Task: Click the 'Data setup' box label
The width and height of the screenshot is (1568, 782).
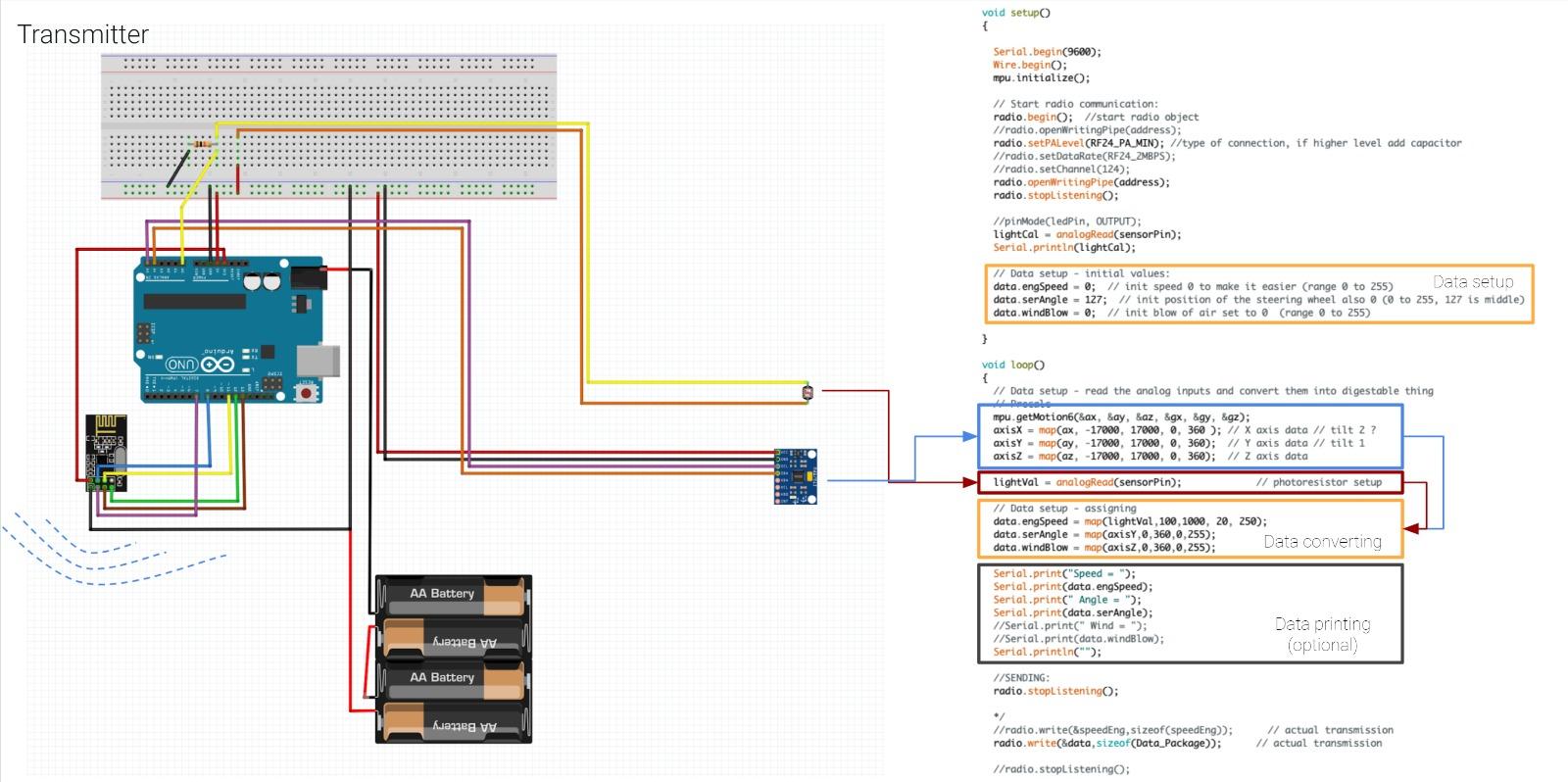Action: pyautogui.click(x=1473, y=281)
